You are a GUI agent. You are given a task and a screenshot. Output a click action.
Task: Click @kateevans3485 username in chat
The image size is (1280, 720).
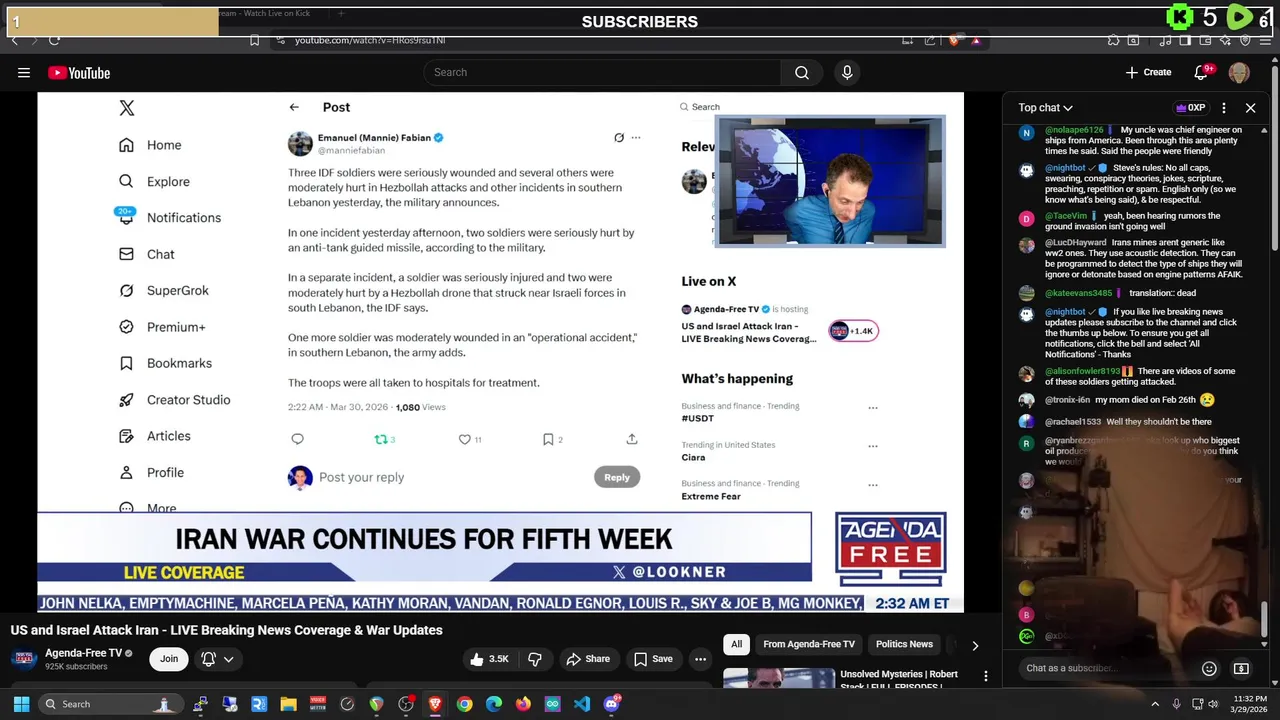click(1078, 293)
